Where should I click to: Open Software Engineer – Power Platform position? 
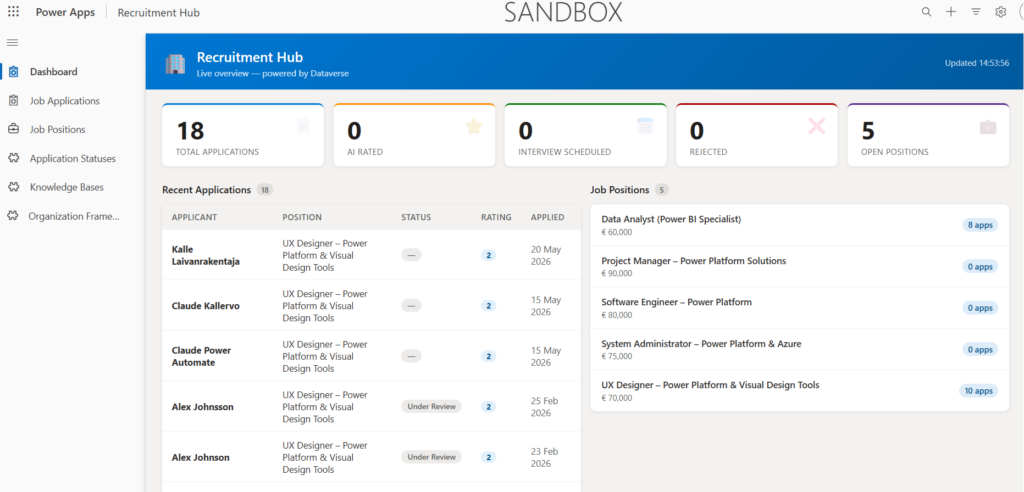[x=799, y=308]
